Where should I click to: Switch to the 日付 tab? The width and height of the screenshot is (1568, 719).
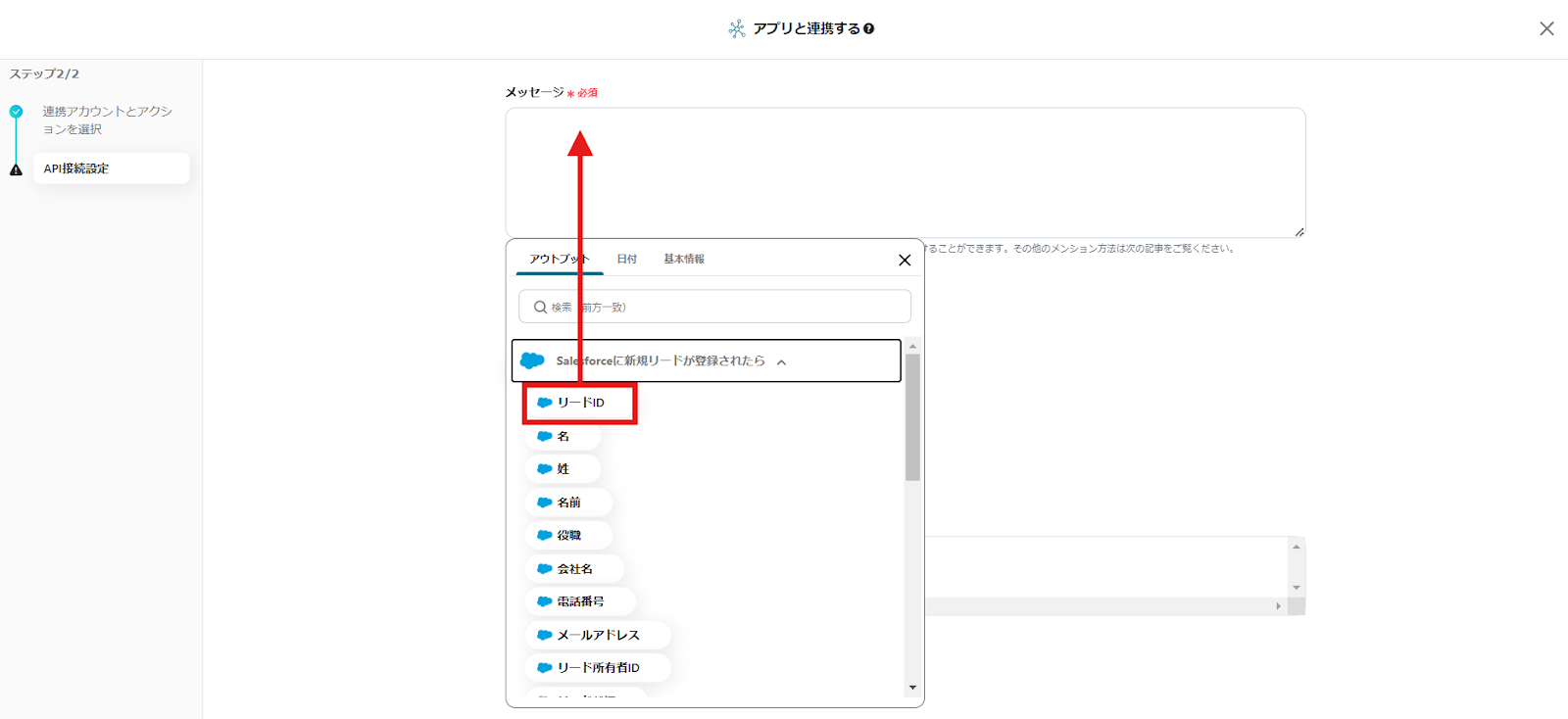pos(626,259)
